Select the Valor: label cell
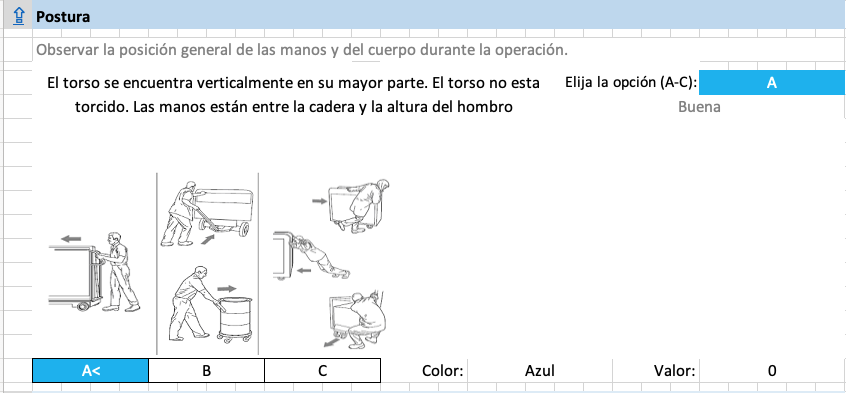 (x=674, y=370)
